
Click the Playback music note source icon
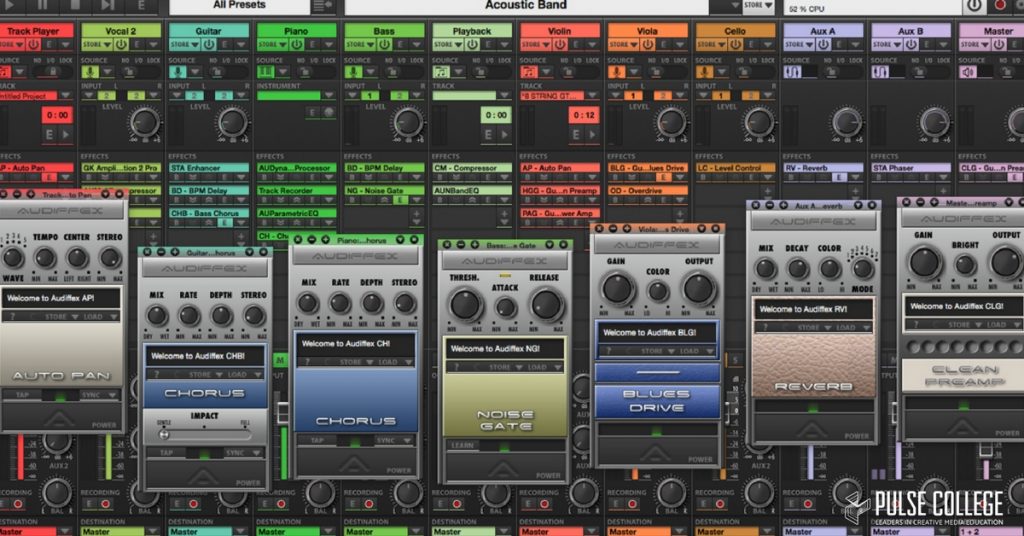[x=441, y=71]
